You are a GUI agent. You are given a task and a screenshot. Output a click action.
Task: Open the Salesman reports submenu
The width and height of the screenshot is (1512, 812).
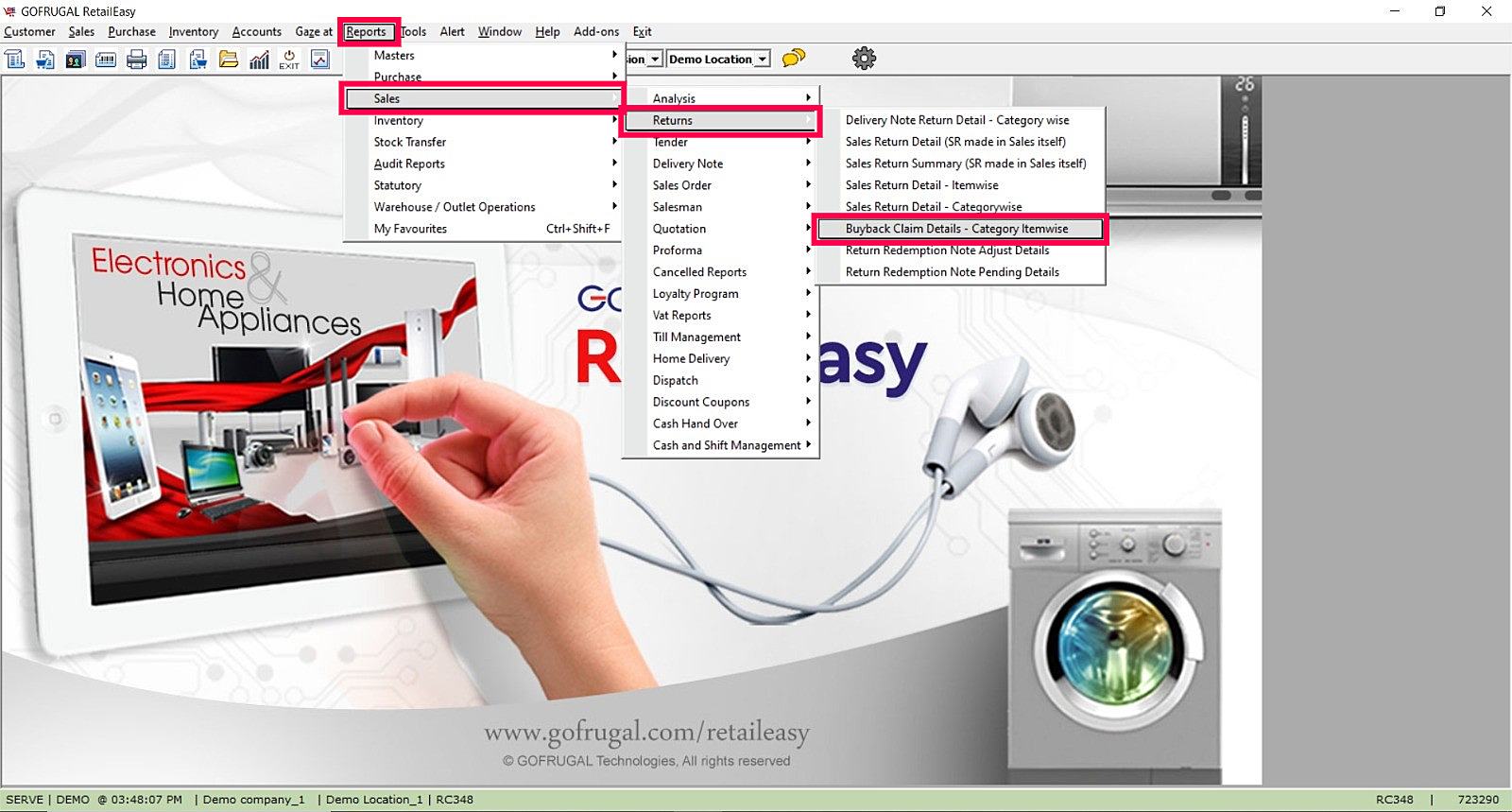click(721, 207)
